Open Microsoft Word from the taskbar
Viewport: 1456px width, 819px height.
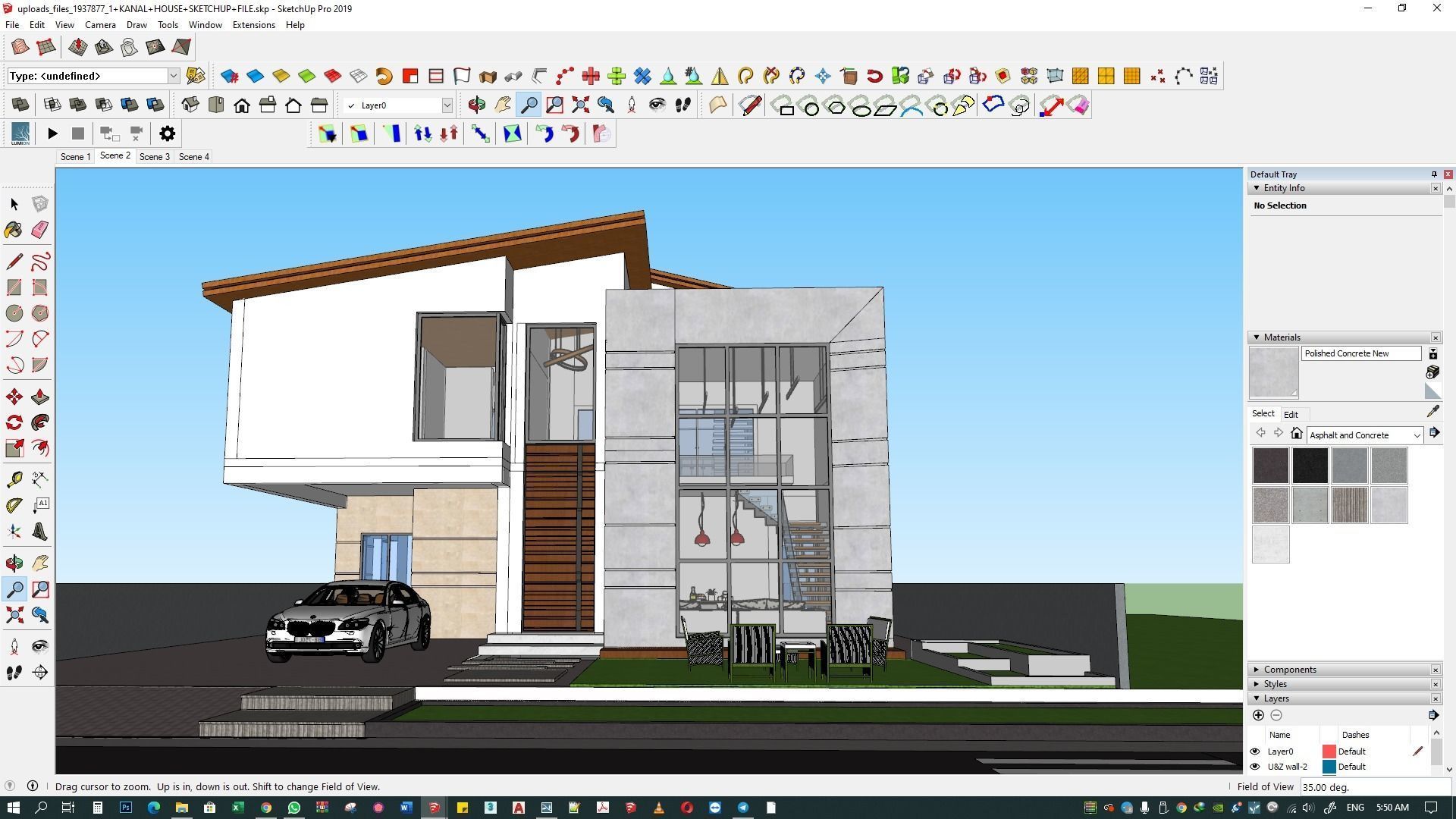point(406,808)
